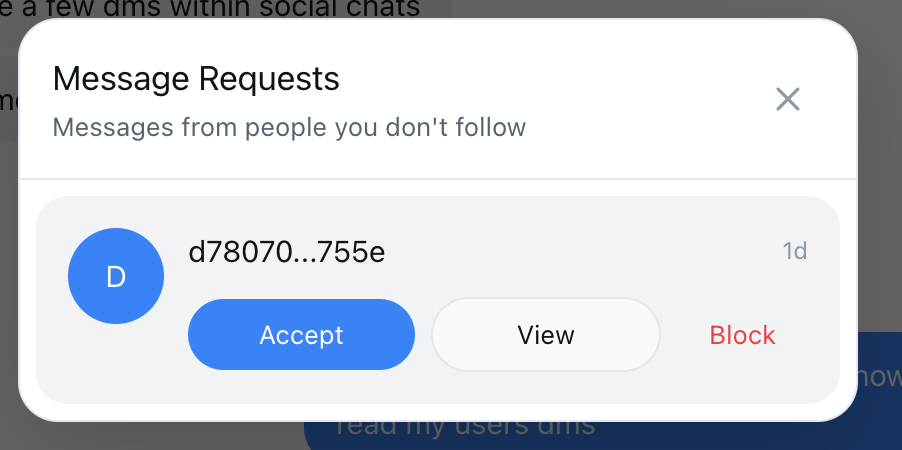Close the Message Requests dialog

pyautogui.click(x=788, y=99)
